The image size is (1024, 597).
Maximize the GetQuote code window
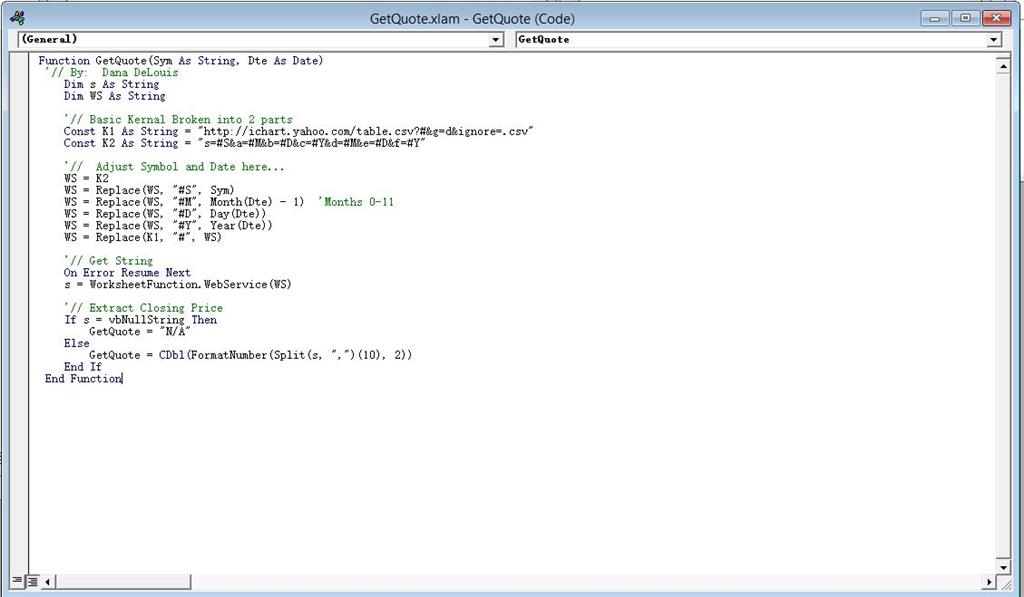965,18
